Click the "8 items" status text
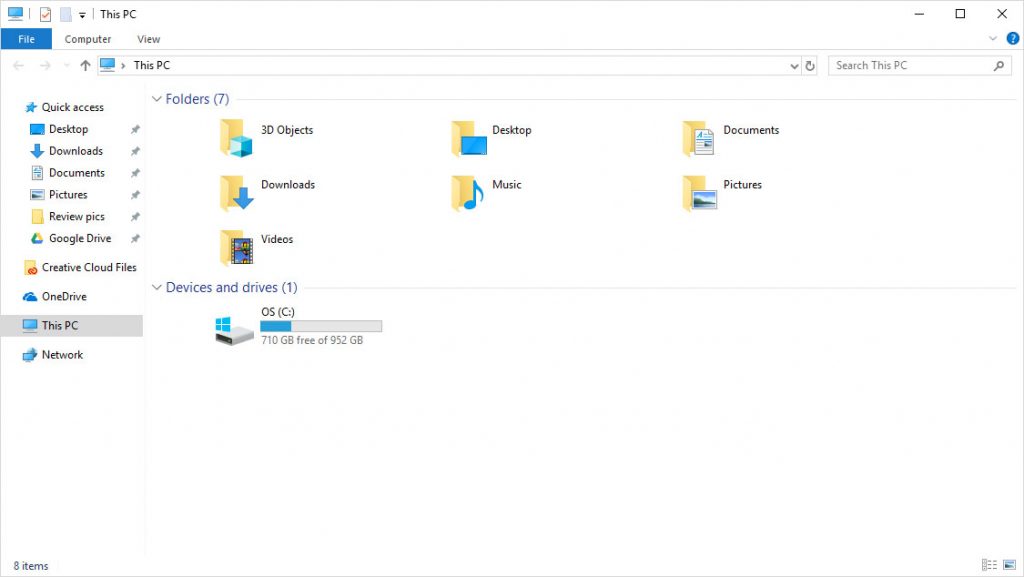Viewport: 1024px width, 577px height. click(x=31, y=566)
